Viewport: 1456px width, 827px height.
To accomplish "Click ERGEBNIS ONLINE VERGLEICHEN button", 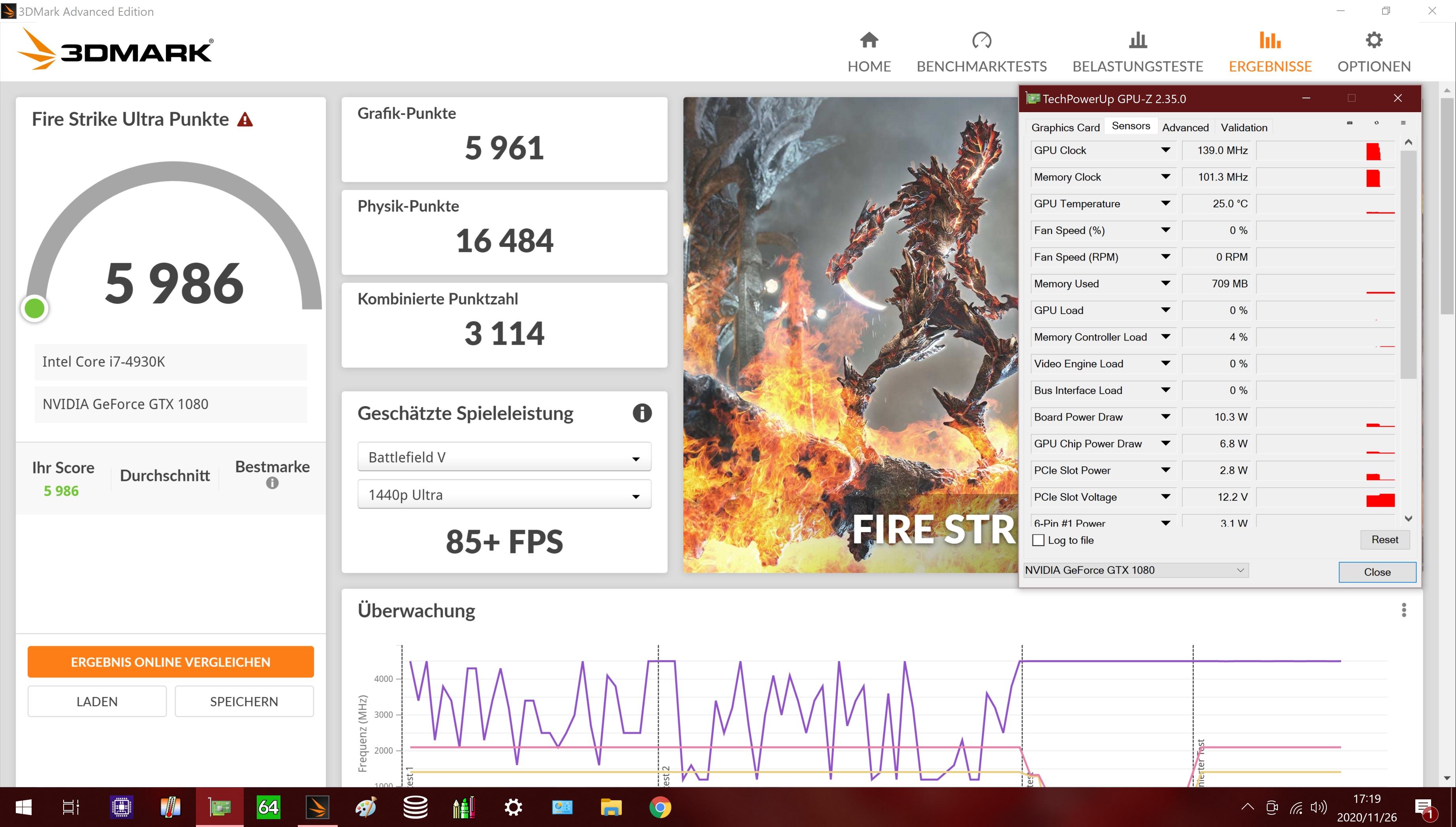I will click(x=170, y=662).
